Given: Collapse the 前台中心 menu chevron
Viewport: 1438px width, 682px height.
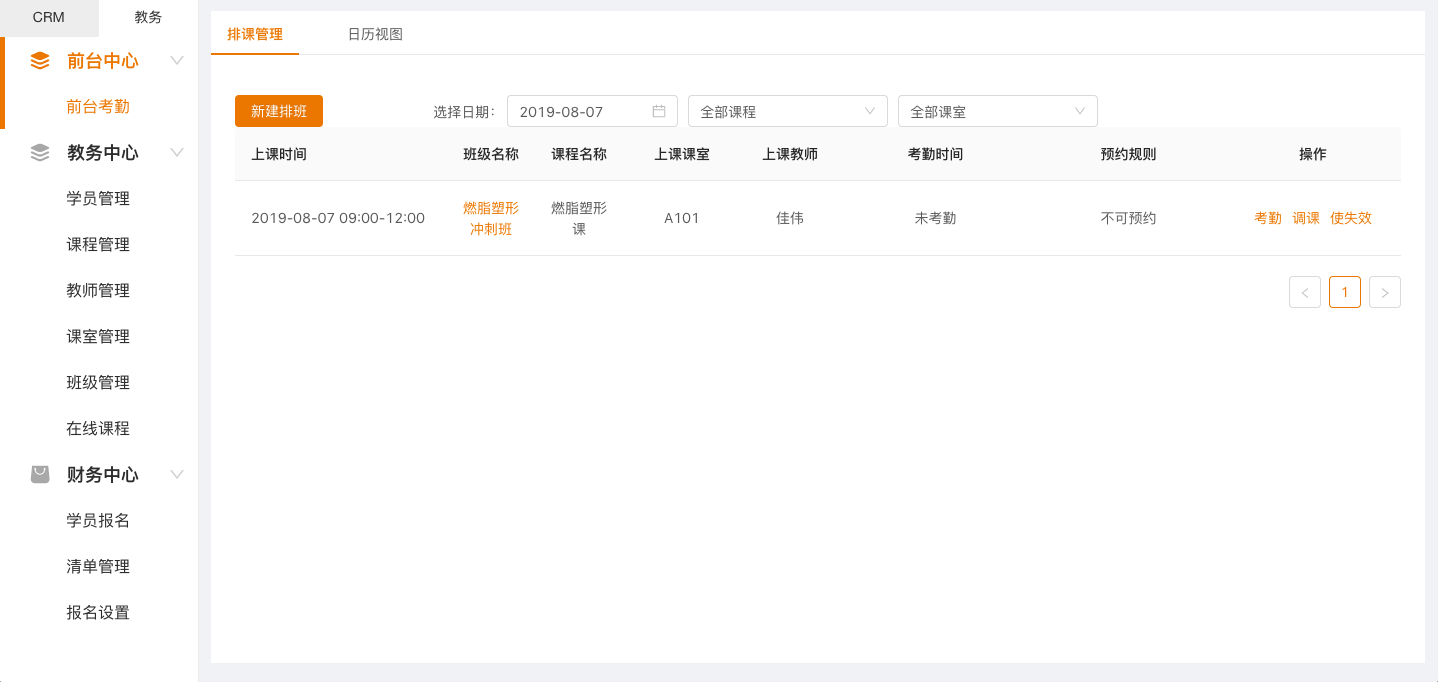Looking at the screenshot, I should [177, 61].
